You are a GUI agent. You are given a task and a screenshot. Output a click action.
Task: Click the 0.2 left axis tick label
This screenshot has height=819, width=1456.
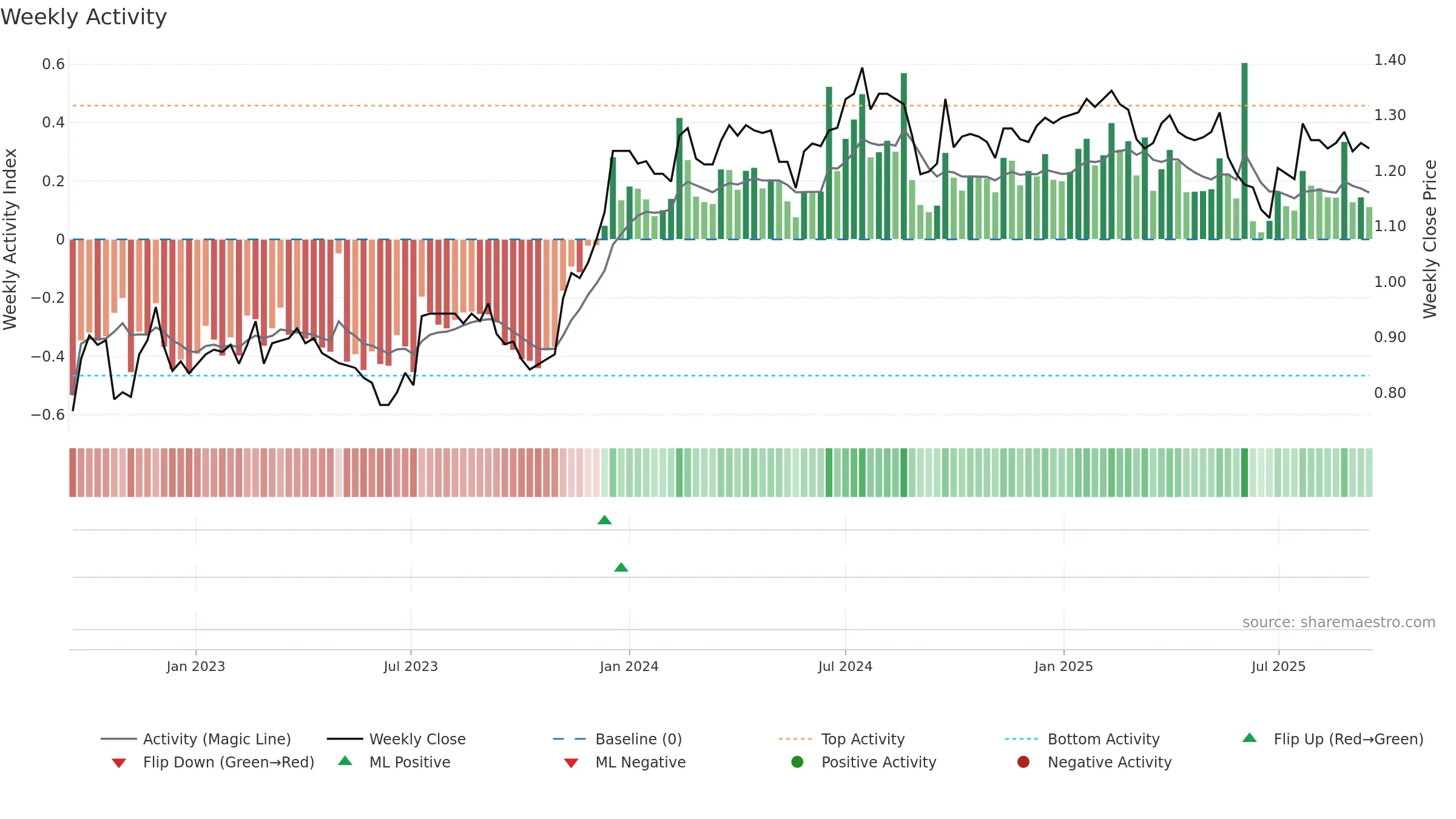tap(53, 181)
